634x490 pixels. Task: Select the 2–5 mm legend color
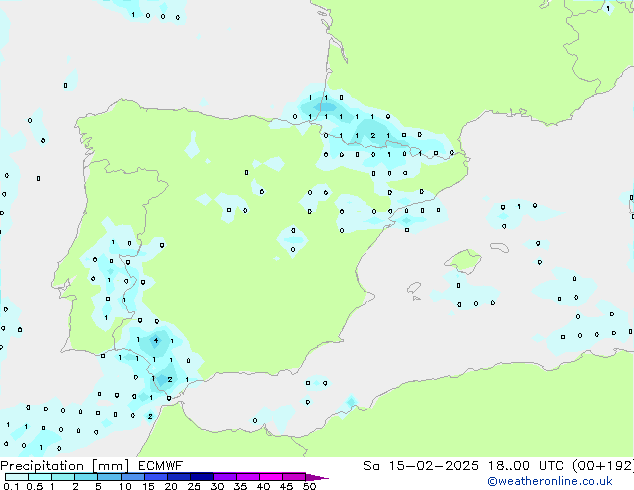(x=86, y=477)
